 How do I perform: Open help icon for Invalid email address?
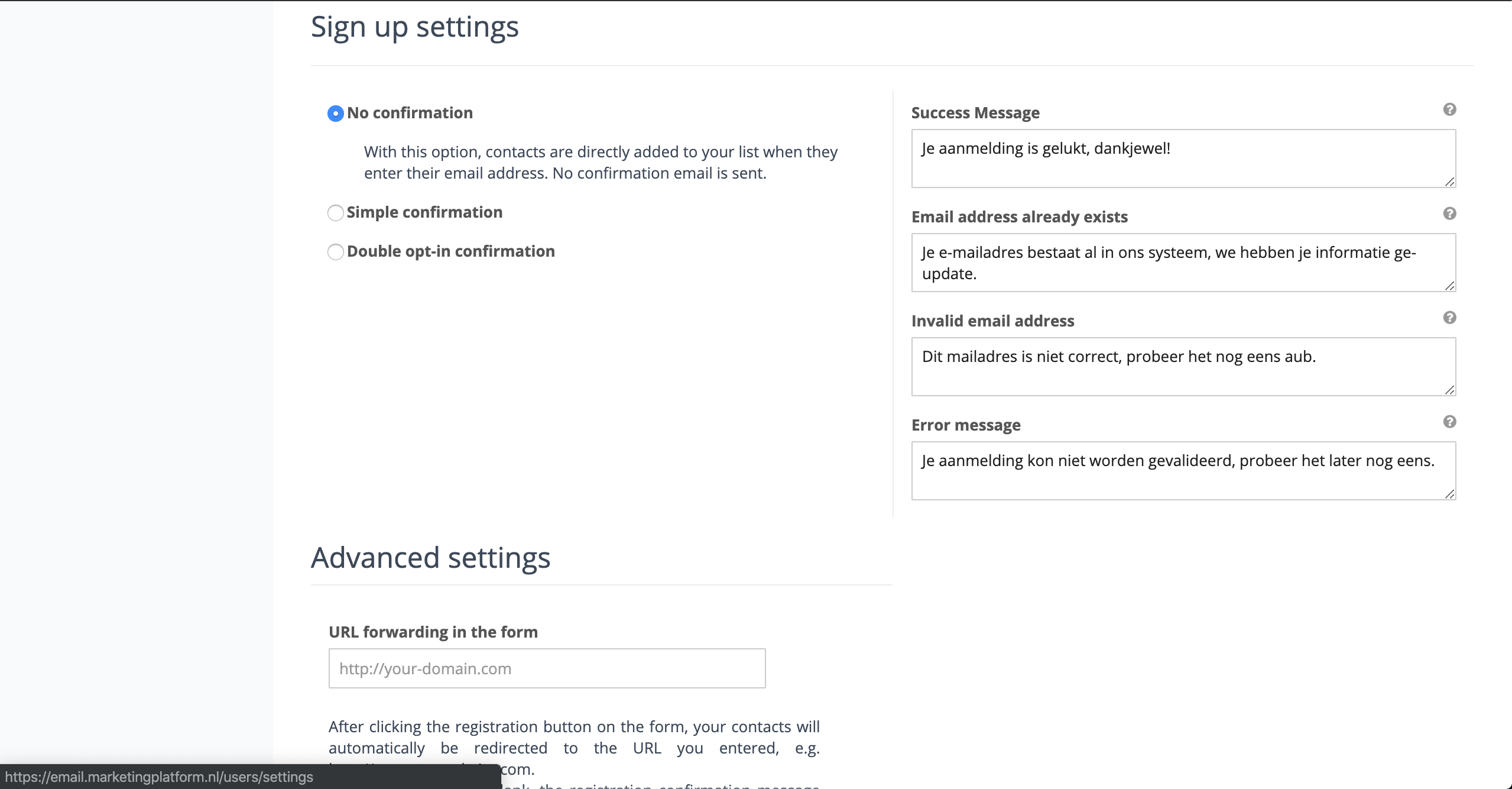coord(1449,318)
